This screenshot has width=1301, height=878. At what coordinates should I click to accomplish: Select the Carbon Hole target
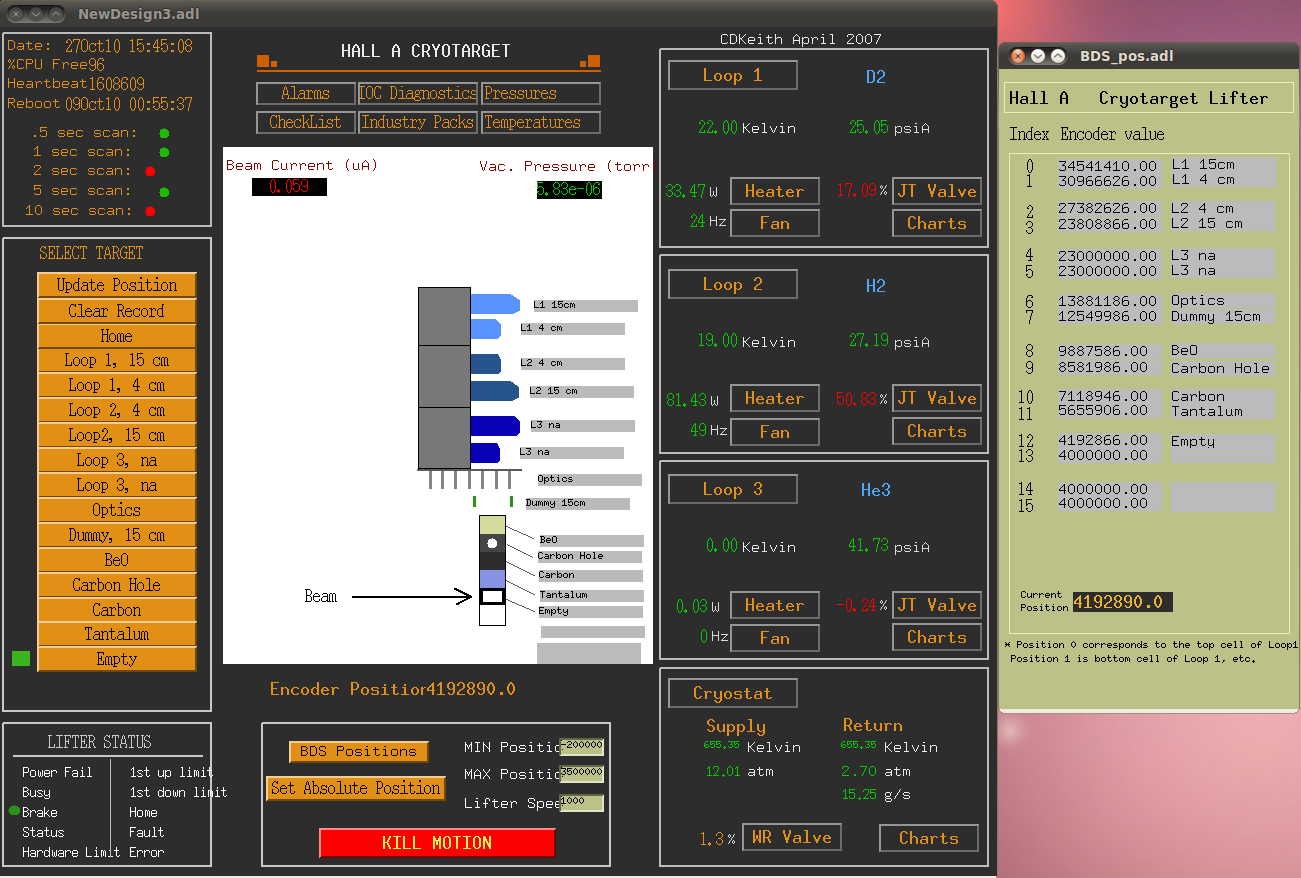[x=117, y=585]
